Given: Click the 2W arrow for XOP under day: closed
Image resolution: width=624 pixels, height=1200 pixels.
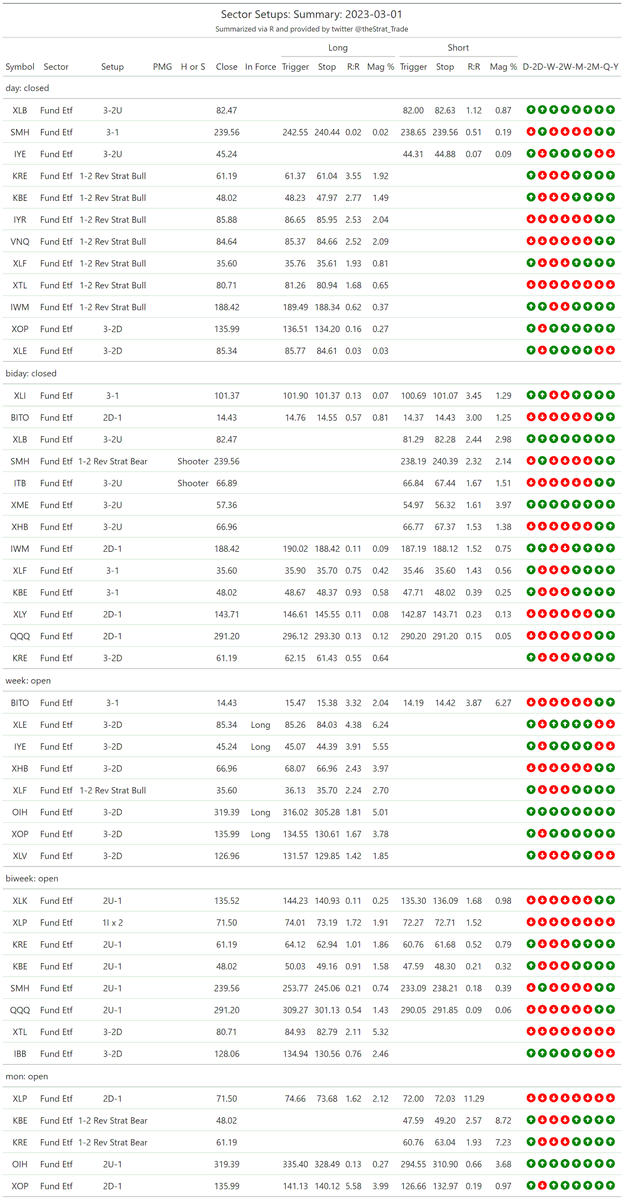Looking at the screenshot, I should tap(566, 330).
